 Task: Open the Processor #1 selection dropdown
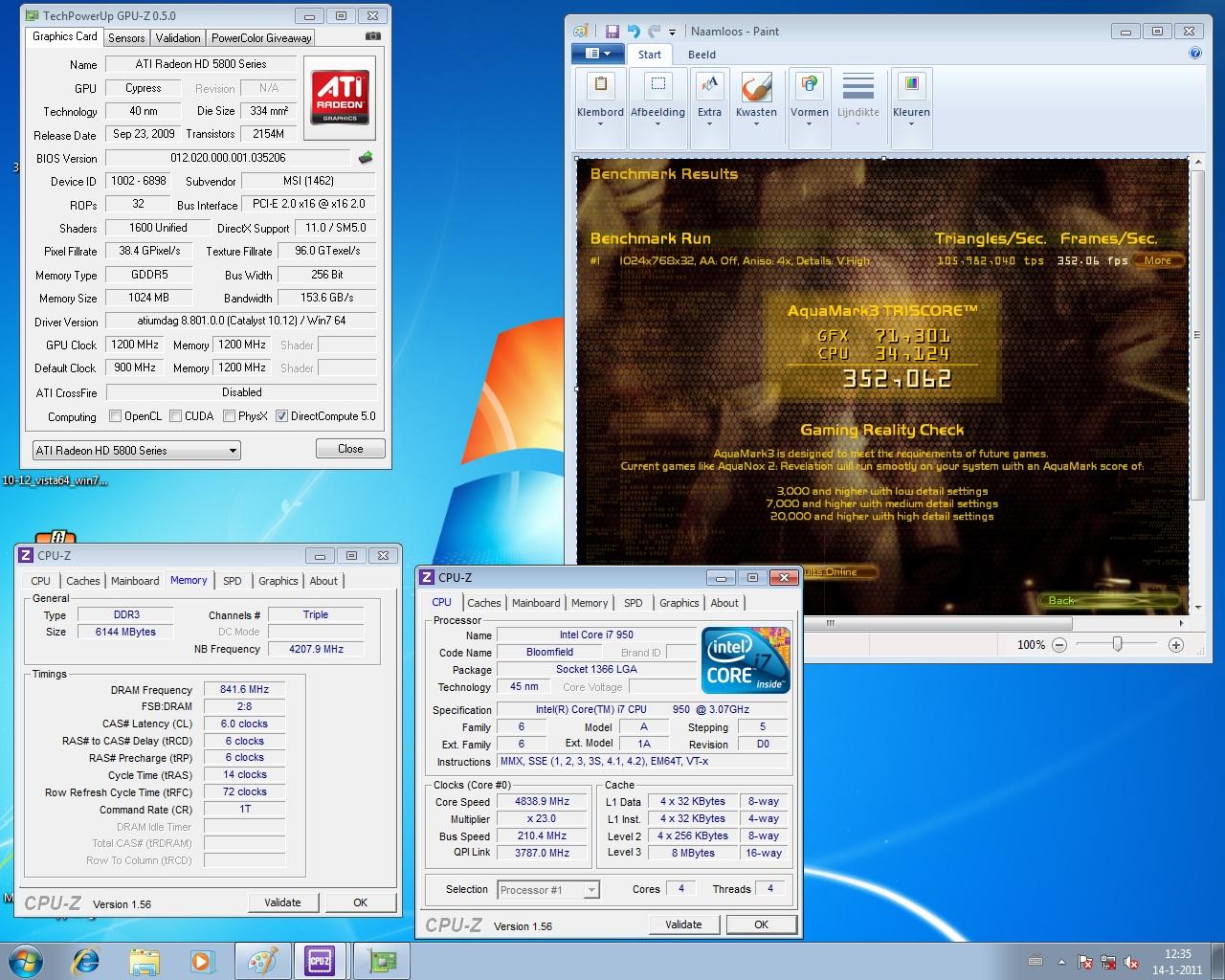[x=548, y=890]
